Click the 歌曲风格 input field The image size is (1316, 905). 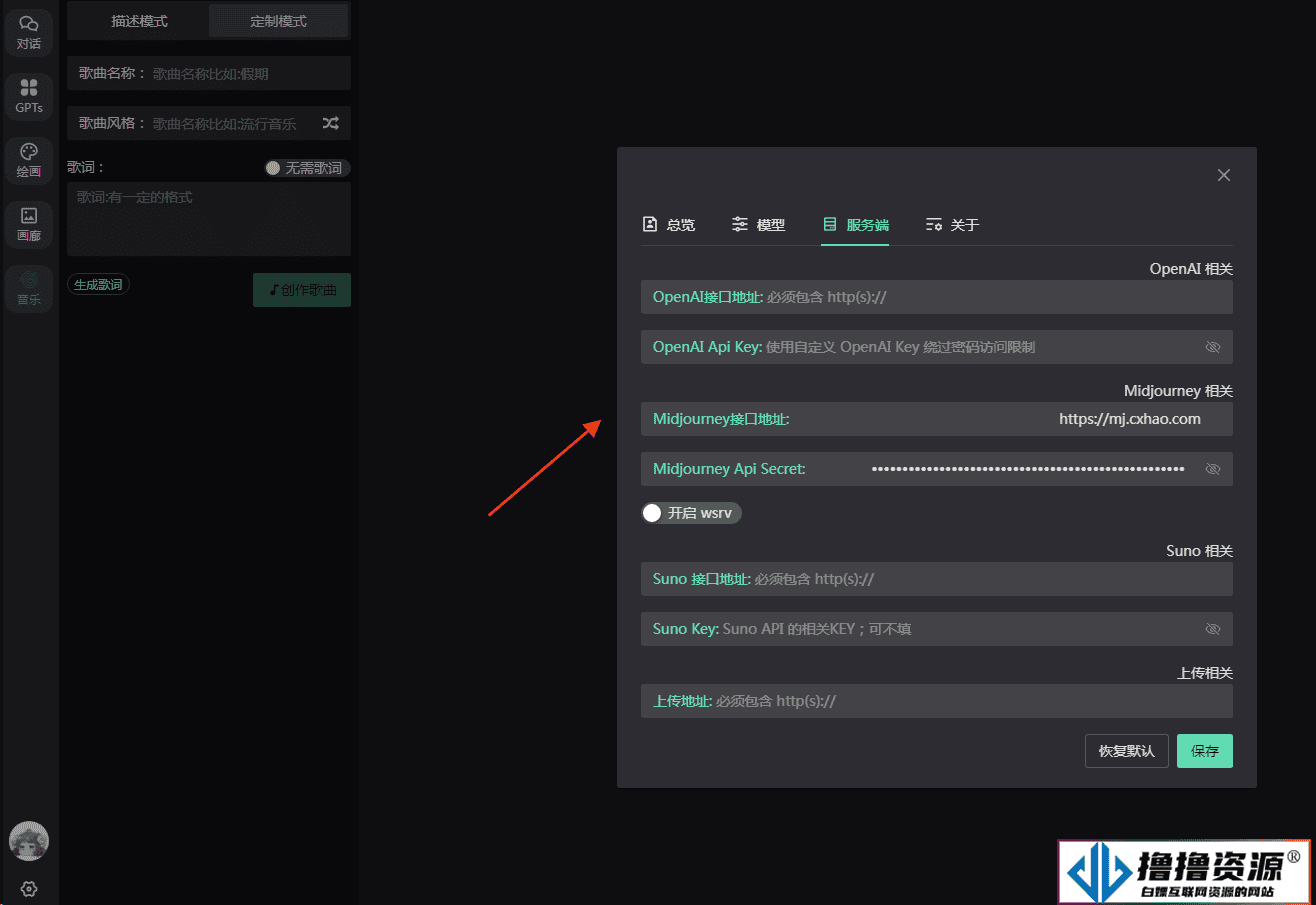(x=209, y=123)
